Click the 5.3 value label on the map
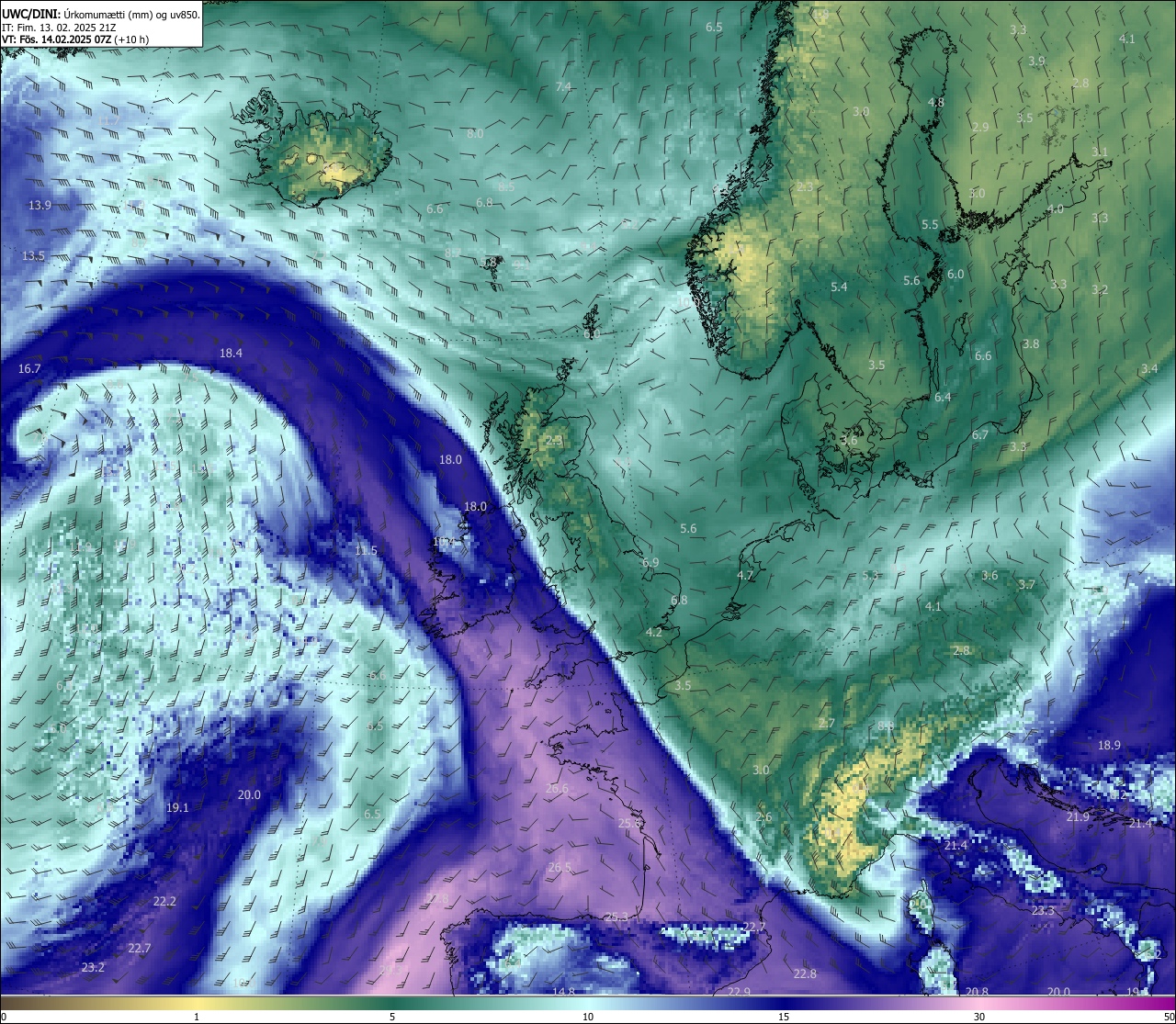1176x1024 pixels. tap(871, 575)
